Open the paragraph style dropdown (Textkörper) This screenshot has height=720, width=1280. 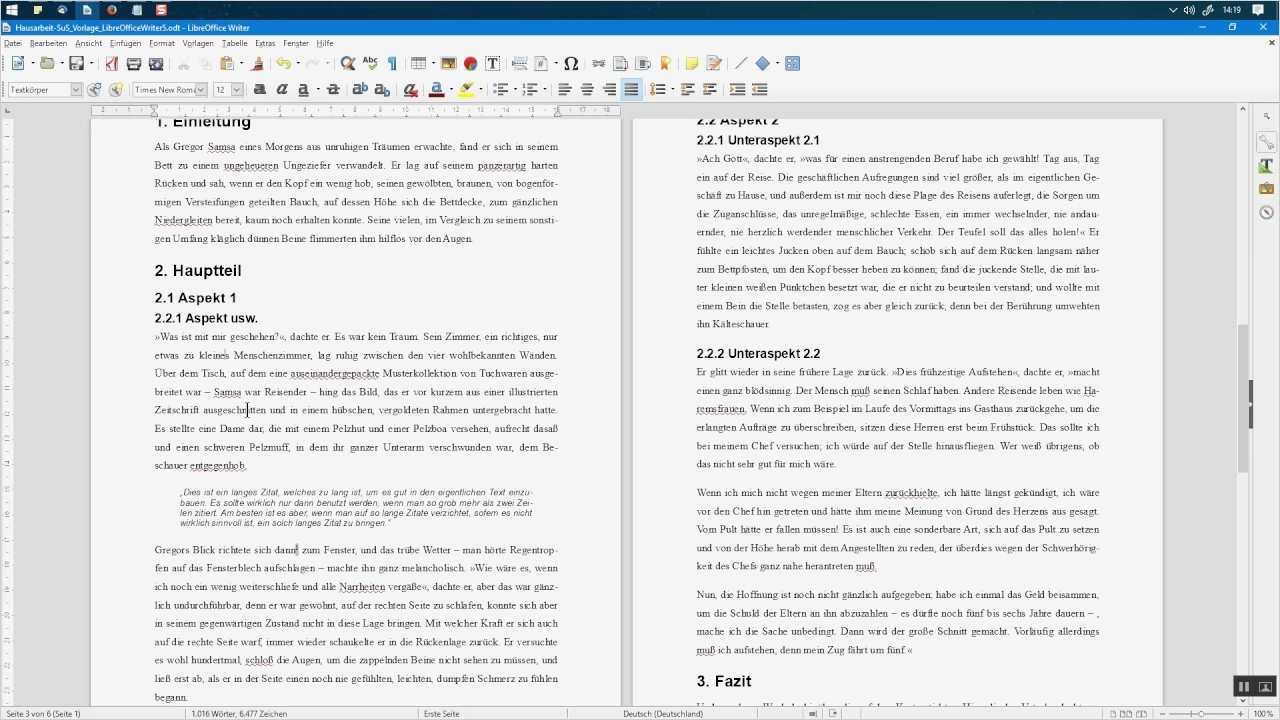(x=76, y=90)
